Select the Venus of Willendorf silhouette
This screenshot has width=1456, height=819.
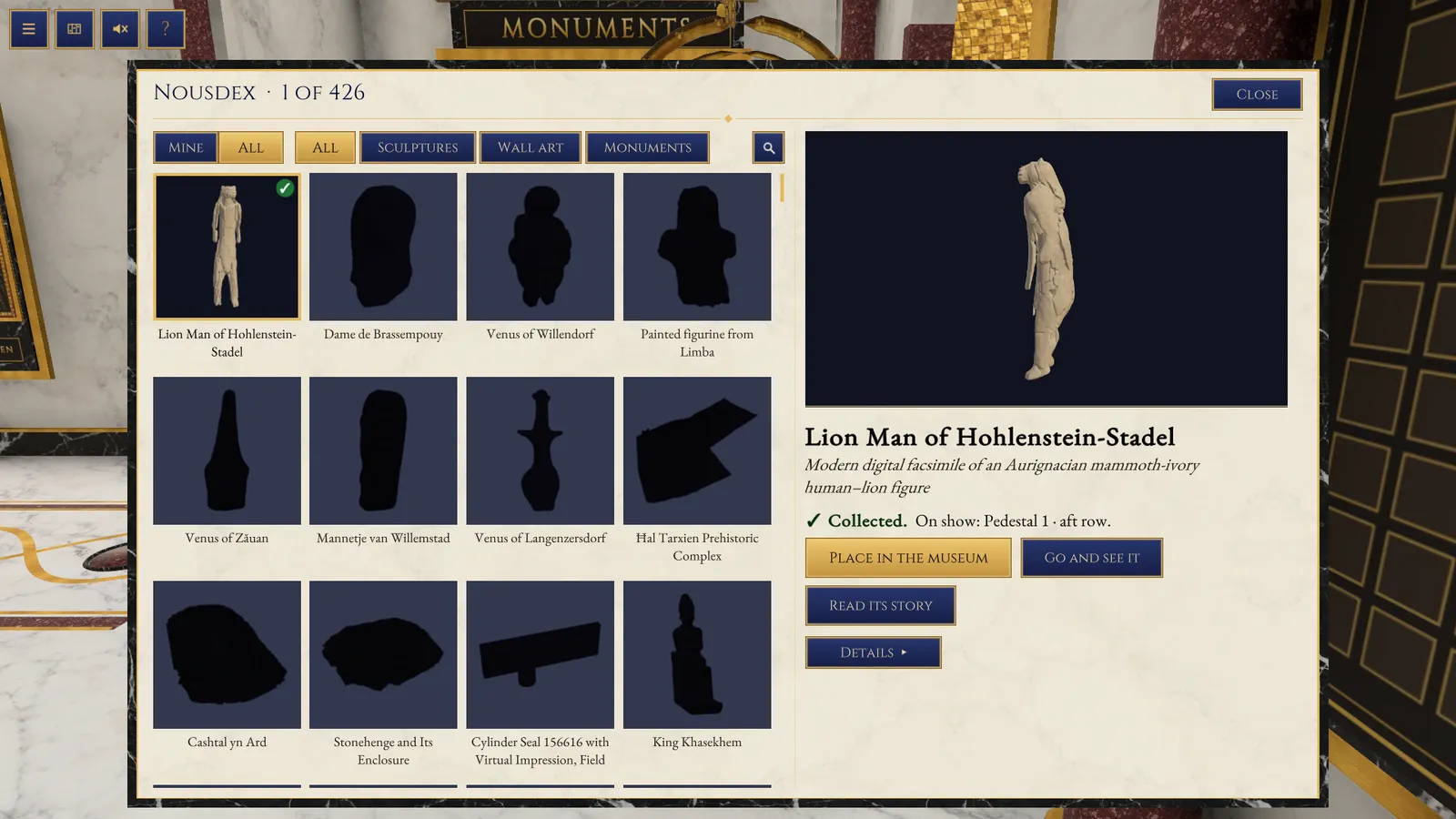(541, 247)
